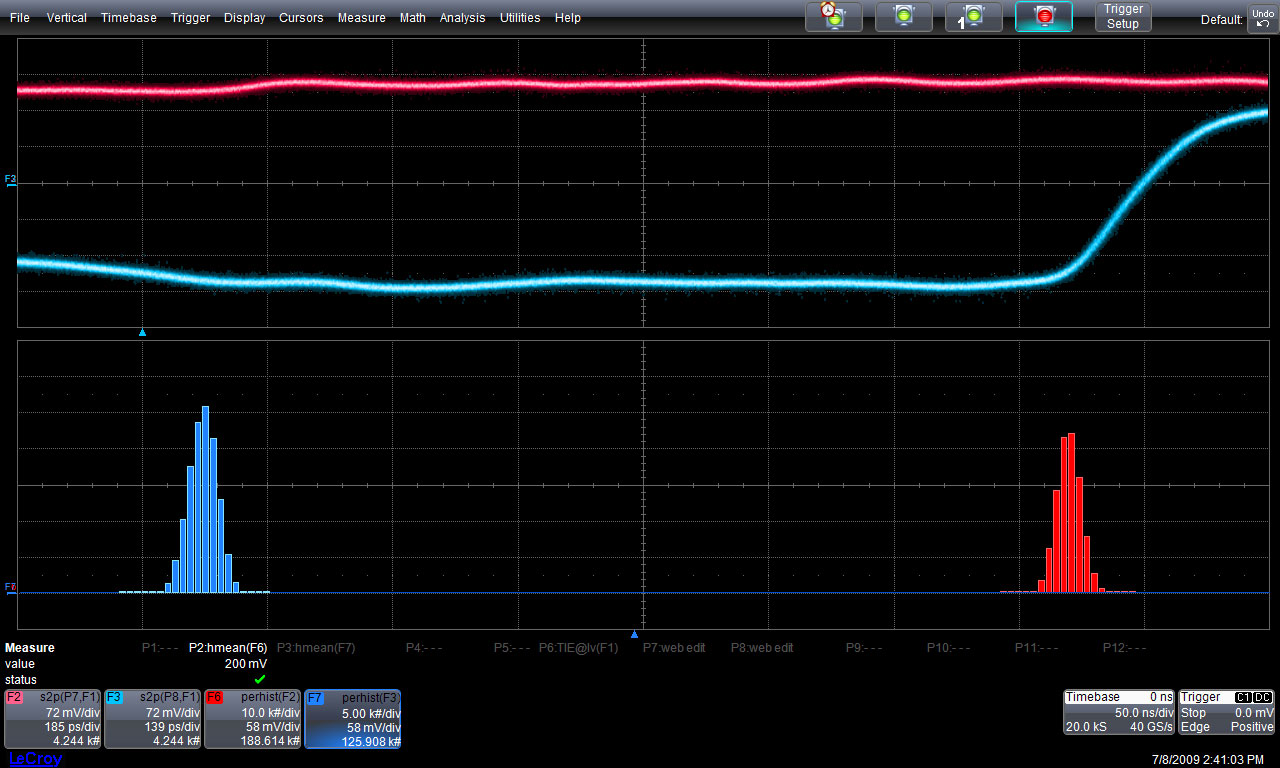The width and height of the screenshot is (1280, 768).
Task: Click the upper grid trigger delay marker
Action: (142, 331)
